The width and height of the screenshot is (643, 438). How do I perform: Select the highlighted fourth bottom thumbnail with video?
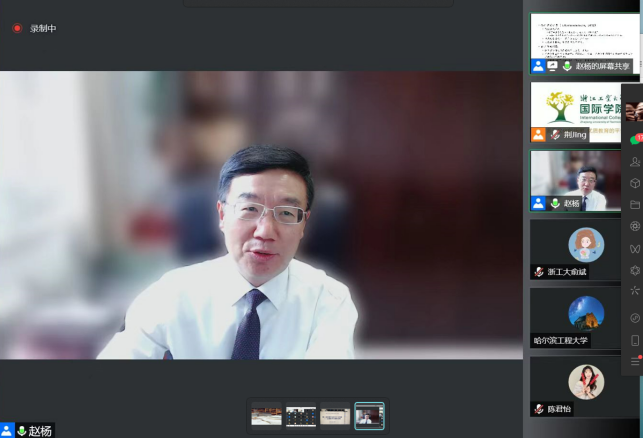[x=369, y=416]
